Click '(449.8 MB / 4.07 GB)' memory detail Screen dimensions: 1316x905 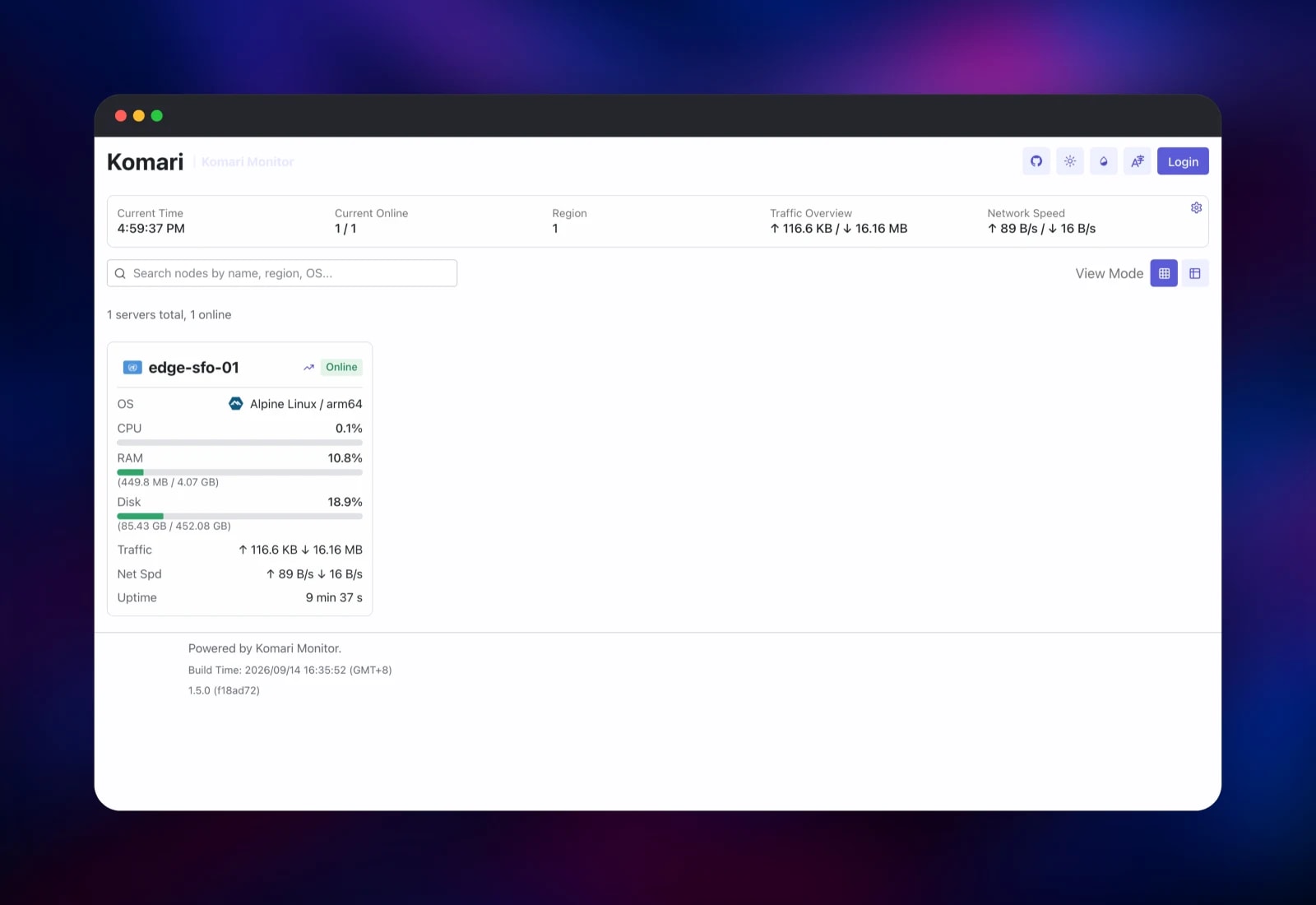point(168,482)
